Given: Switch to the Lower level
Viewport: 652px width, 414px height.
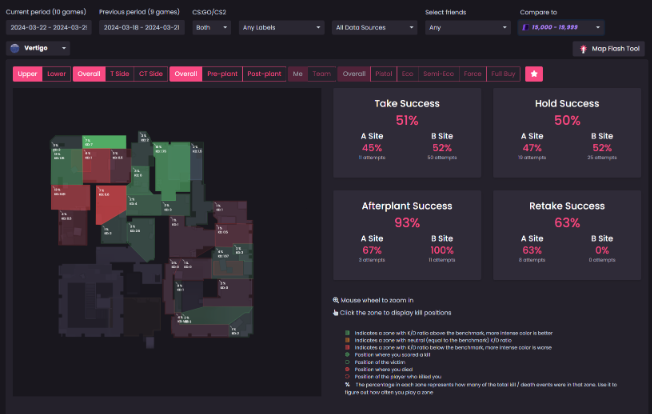Looking at the screenshot, I should [x=56, y=74].
